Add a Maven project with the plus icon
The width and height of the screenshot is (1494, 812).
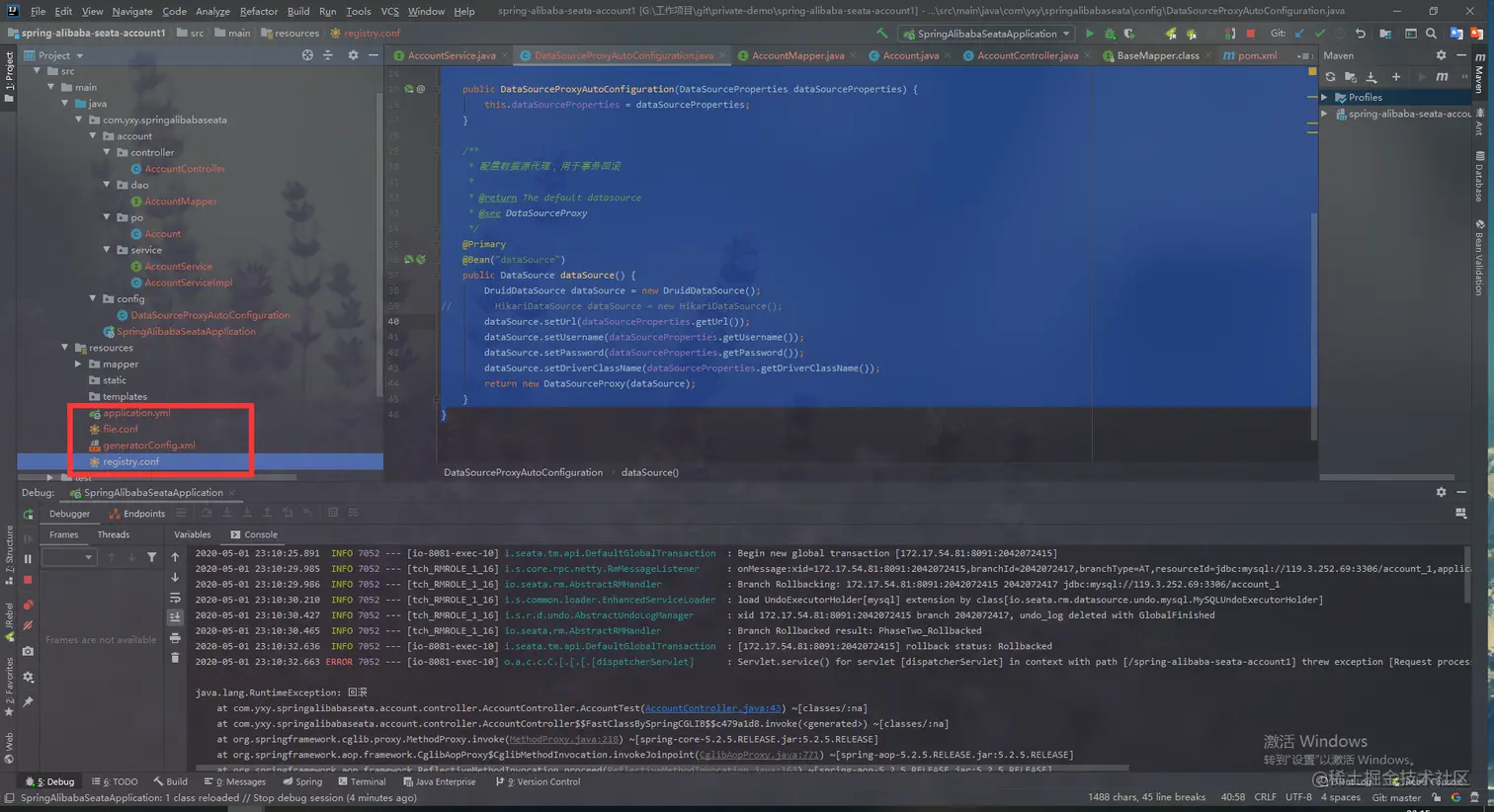[1396, 77]
